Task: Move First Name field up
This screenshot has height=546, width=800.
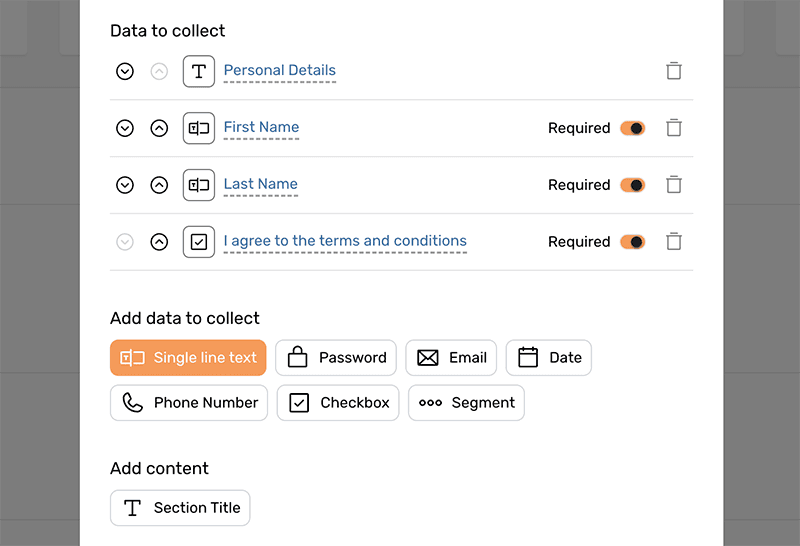Action: 159,128
